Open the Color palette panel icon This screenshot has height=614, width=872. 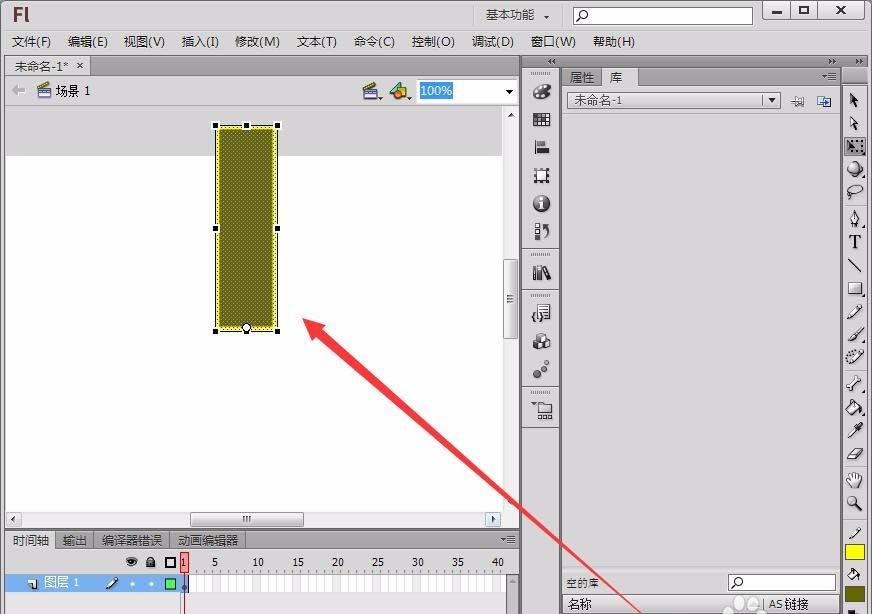coord(541,92)
